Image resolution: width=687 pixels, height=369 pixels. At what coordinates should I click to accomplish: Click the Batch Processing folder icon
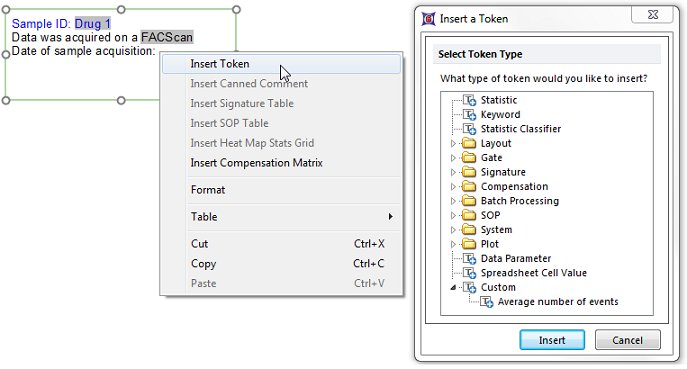(x=469, y=201)
